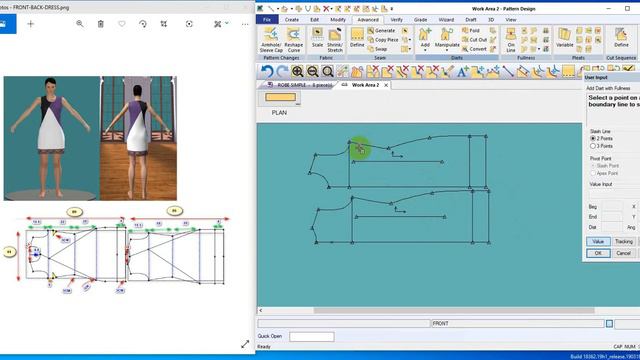Click the End value input field

[612, 217]
